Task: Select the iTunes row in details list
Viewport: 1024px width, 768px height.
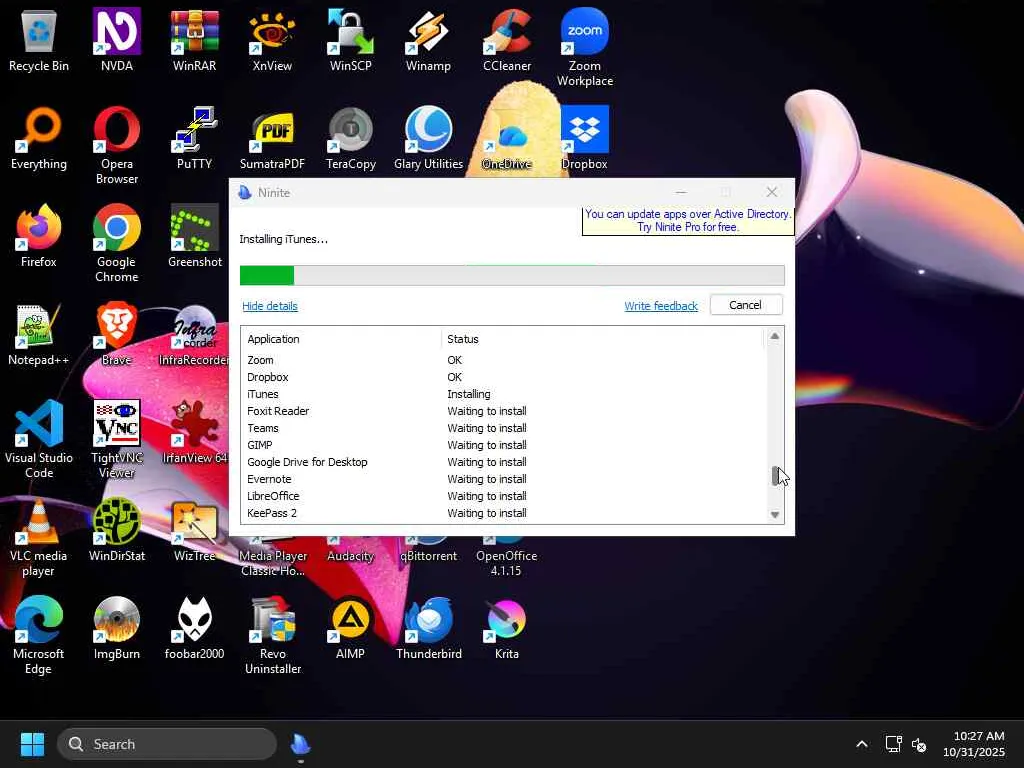Action: 503,394
